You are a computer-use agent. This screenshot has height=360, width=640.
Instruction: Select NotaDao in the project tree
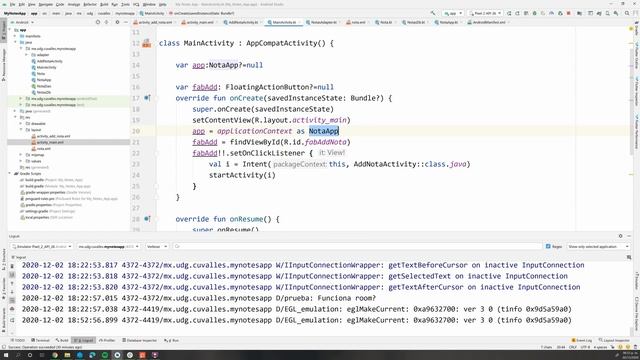click(44, 86)
